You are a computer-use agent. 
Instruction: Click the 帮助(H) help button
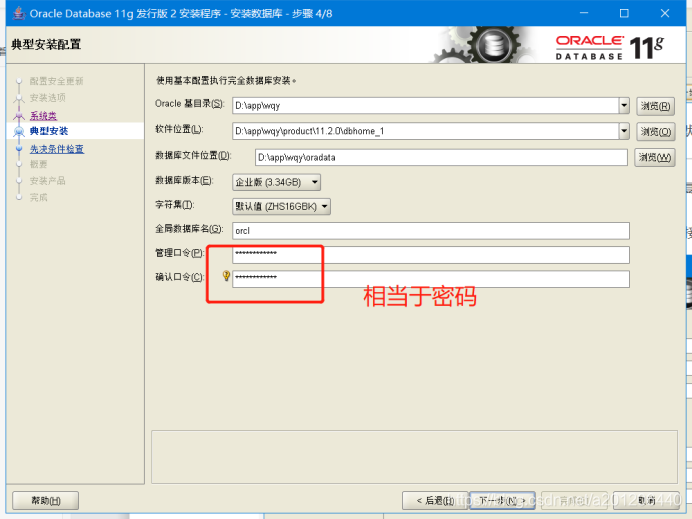coord(45,500)
